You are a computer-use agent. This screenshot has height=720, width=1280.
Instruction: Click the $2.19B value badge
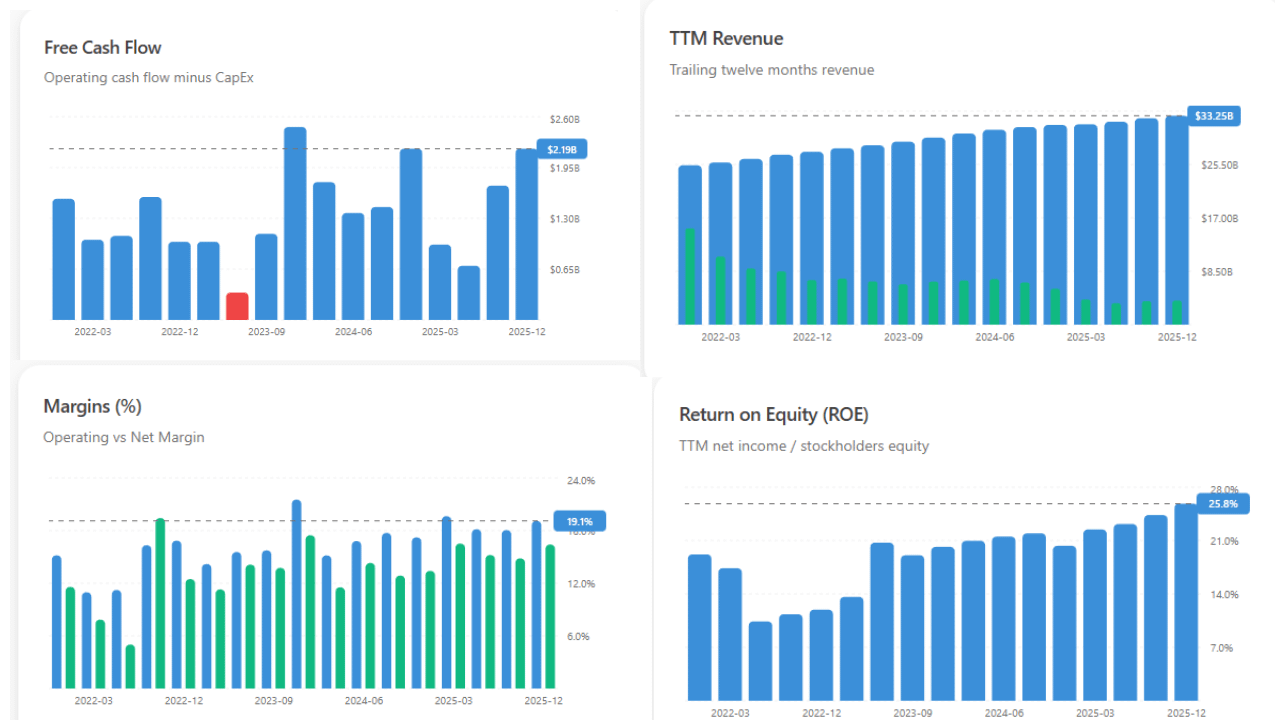(x=561, y=149)
